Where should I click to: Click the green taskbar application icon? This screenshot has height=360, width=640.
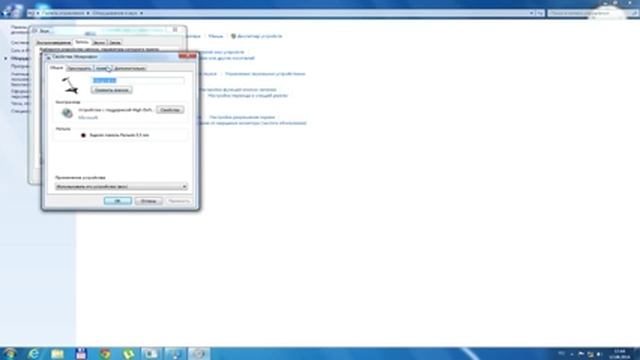tap(128, 353)
